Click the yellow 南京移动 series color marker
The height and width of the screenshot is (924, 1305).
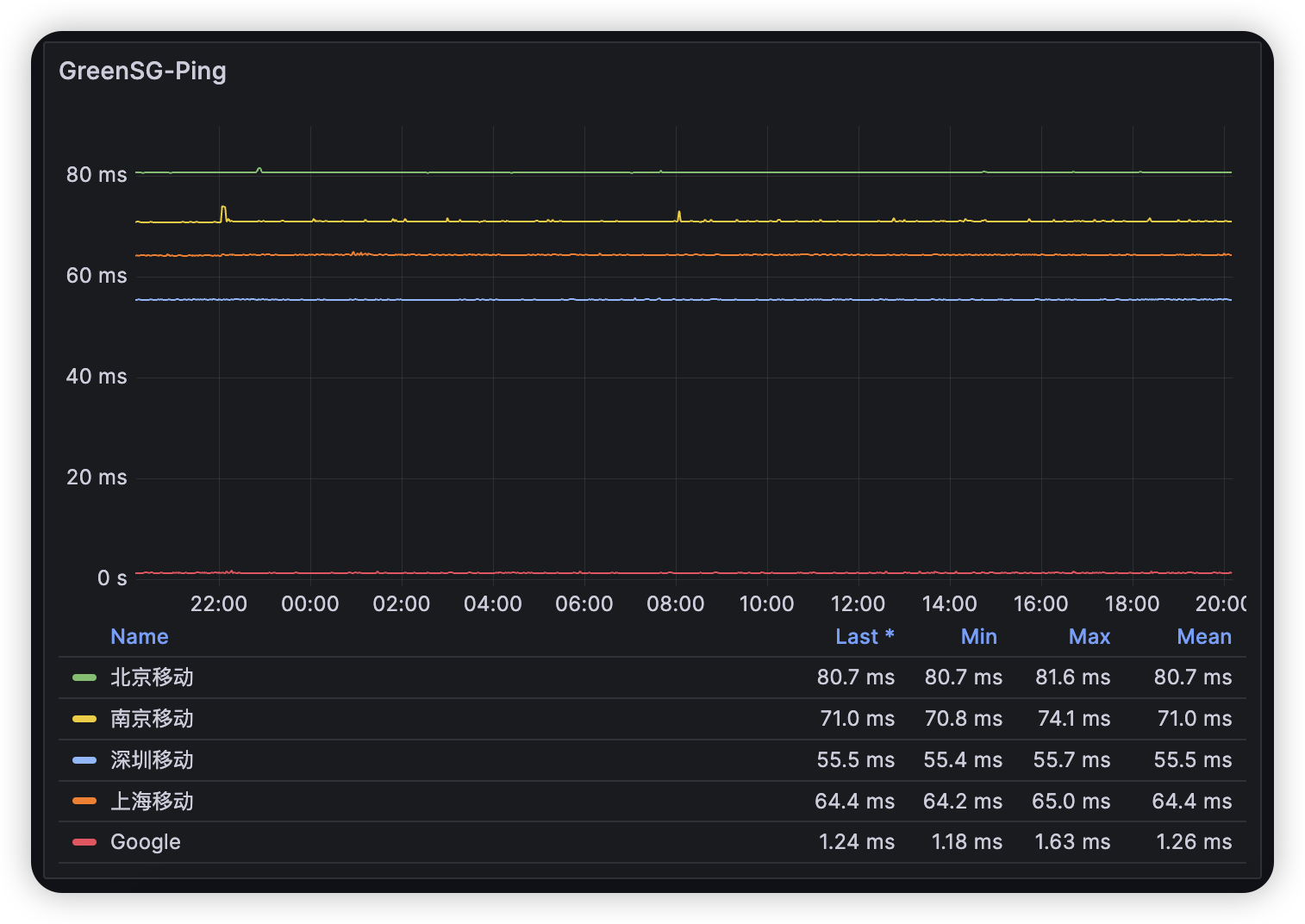pos(84,719)
